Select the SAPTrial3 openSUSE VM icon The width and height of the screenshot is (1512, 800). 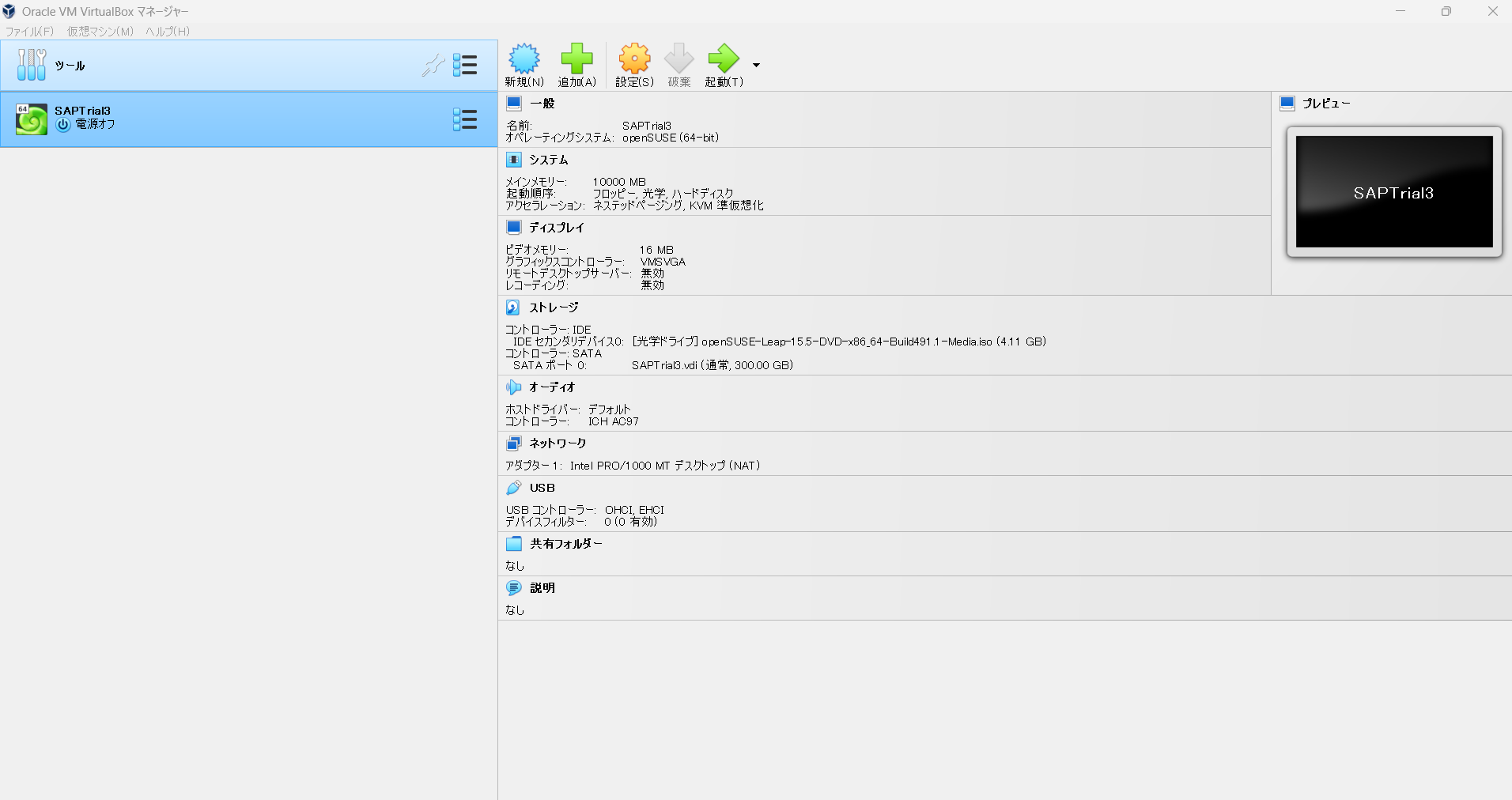pos(32,119)
